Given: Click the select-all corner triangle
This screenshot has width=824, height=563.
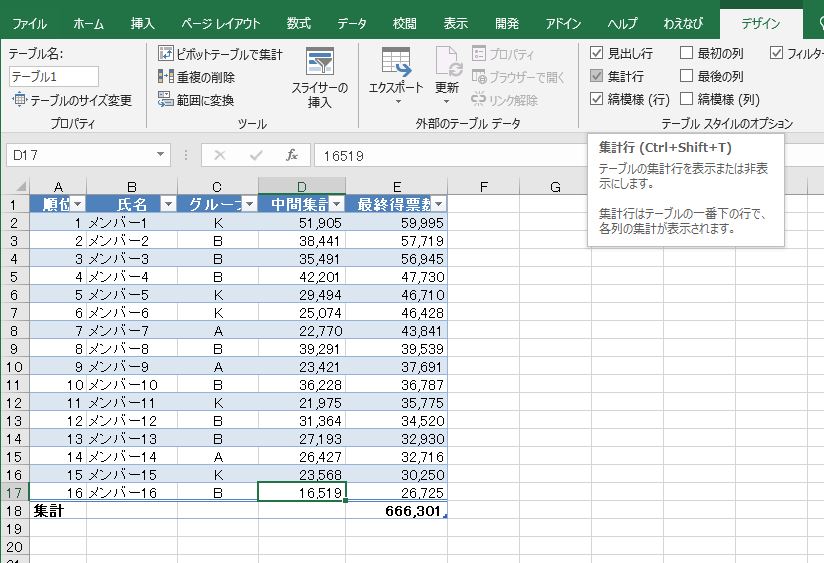Looking at the screenshot, I should (x=21, y=187).
